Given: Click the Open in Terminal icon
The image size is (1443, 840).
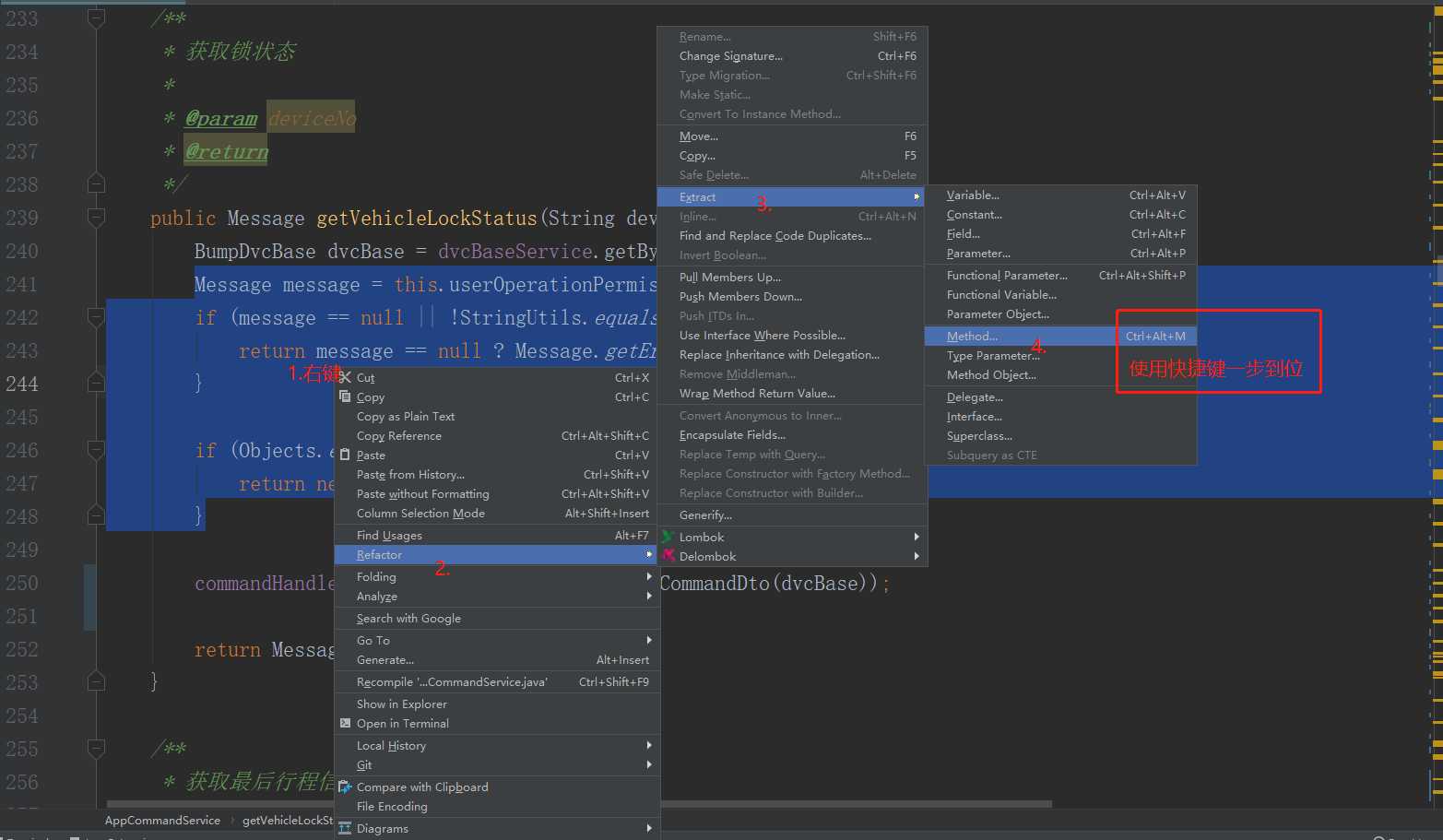Looking at the screenshot, I should coord(345,723).
